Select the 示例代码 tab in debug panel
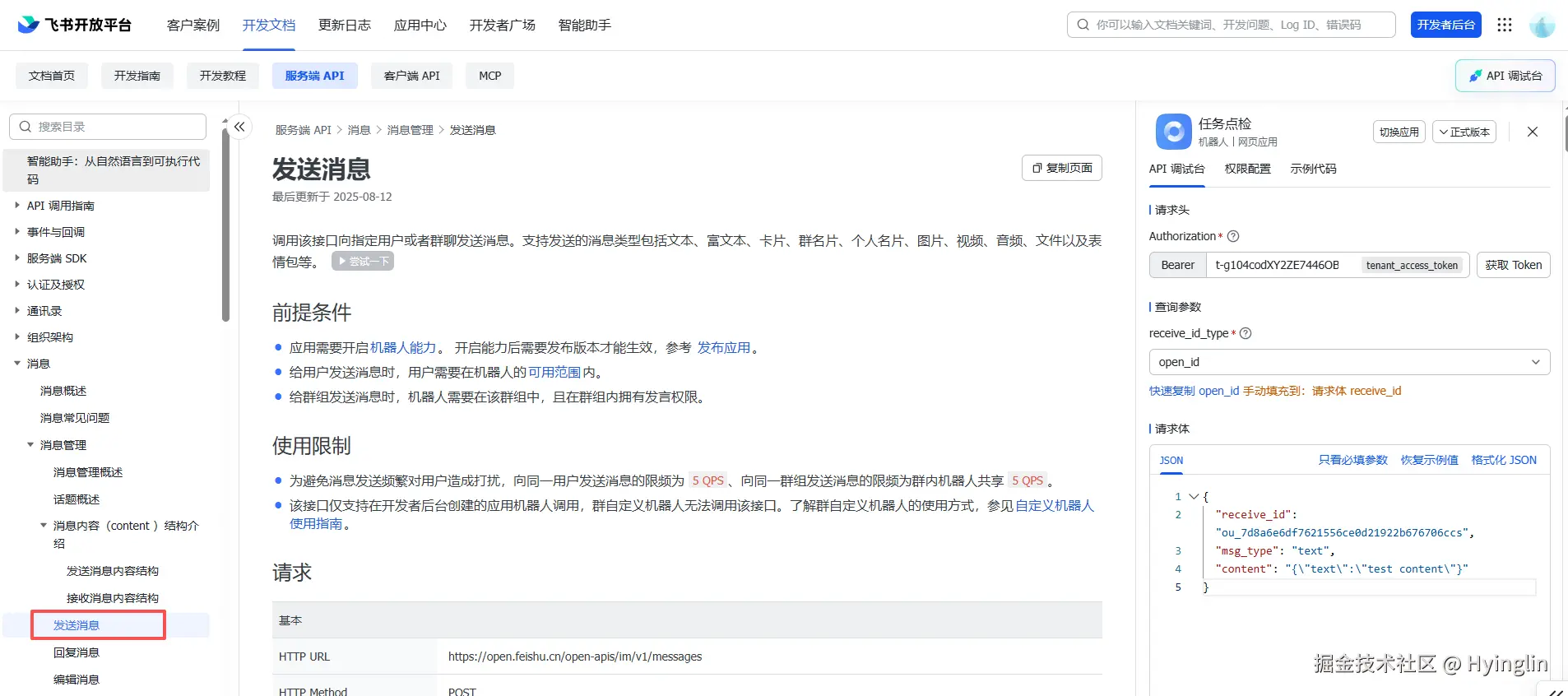Image resolution: width=1568 pixels, height=696 pixels. coord(1314,169)
